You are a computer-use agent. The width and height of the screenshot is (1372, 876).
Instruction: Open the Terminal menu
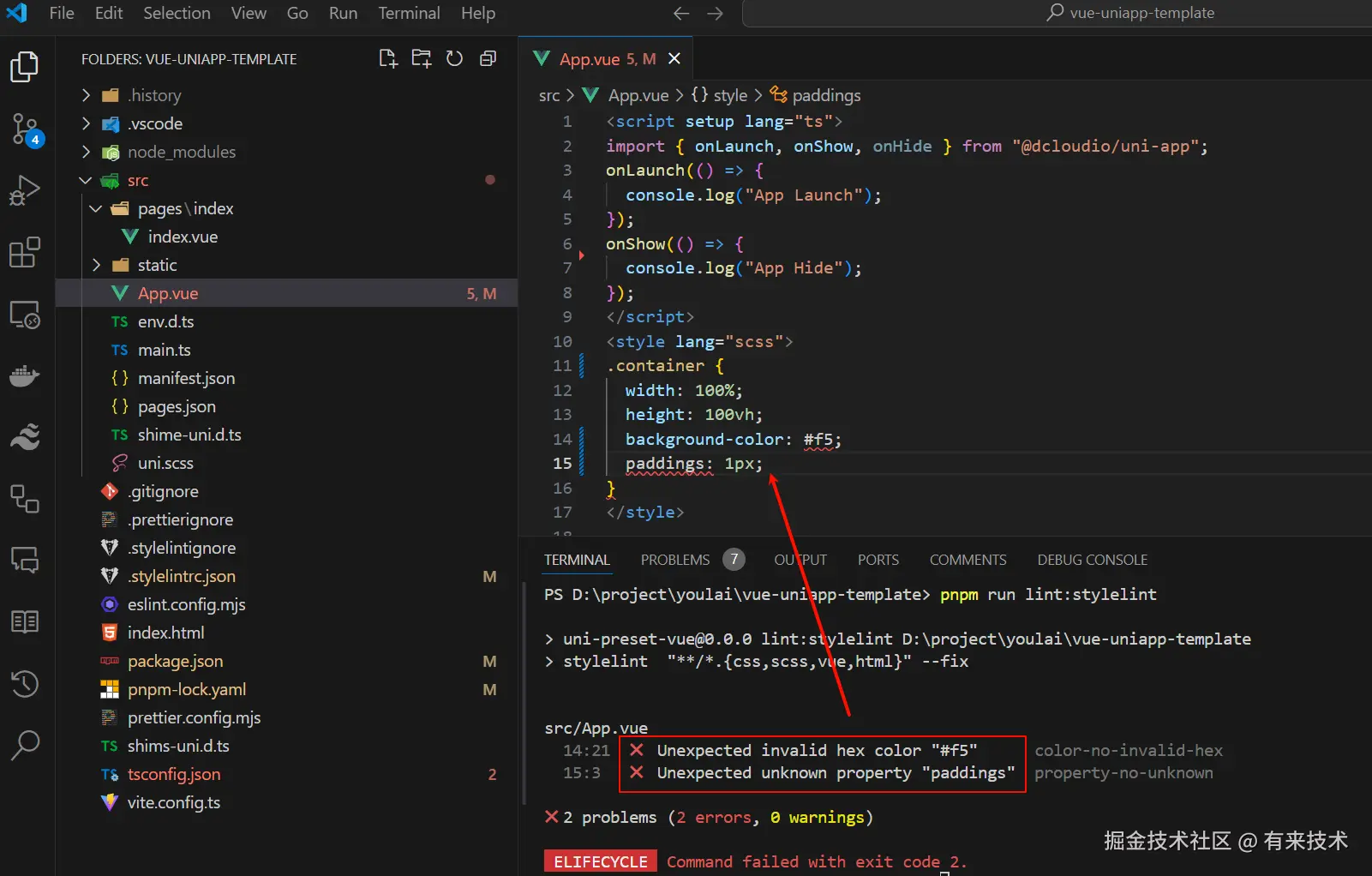click(409, 13)
